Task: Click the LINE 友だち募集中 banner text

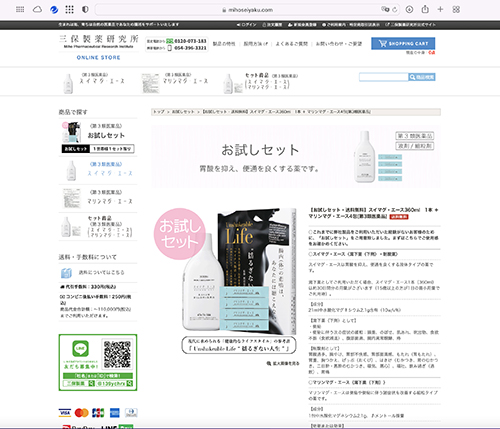Action: coord(81,366)
